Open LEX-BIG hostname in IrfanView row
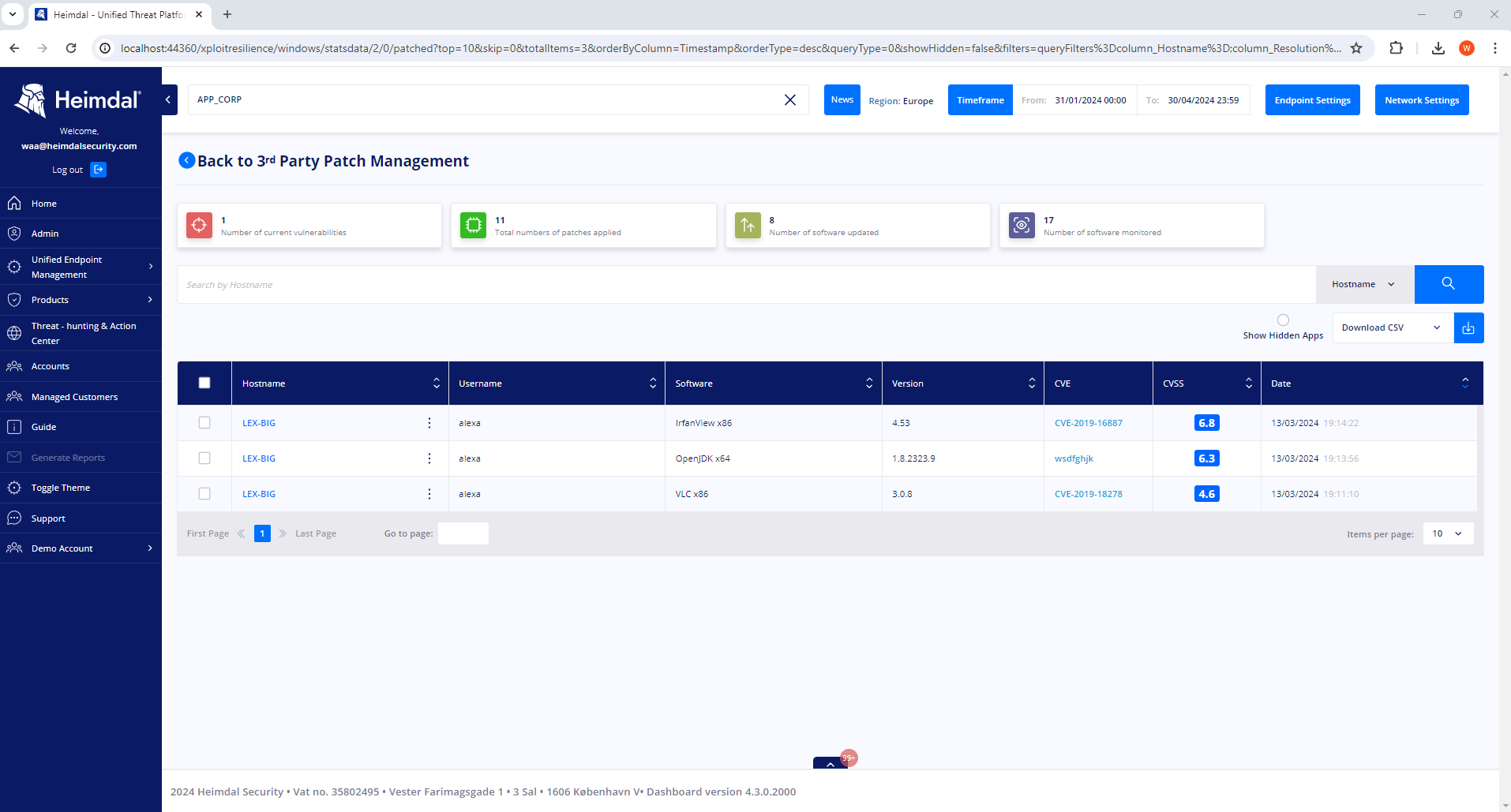The image size is (1511, 812). click(259, 423)
